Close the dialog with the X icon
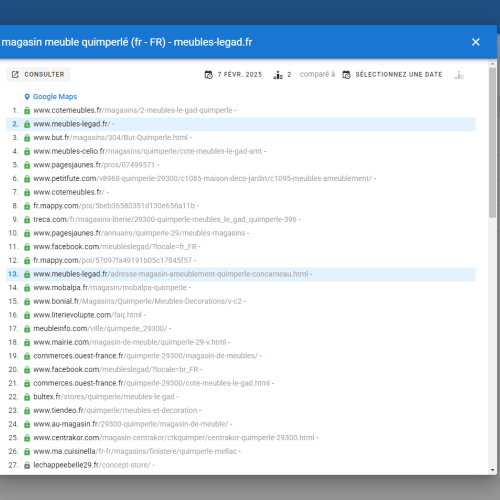 point(476,42)
